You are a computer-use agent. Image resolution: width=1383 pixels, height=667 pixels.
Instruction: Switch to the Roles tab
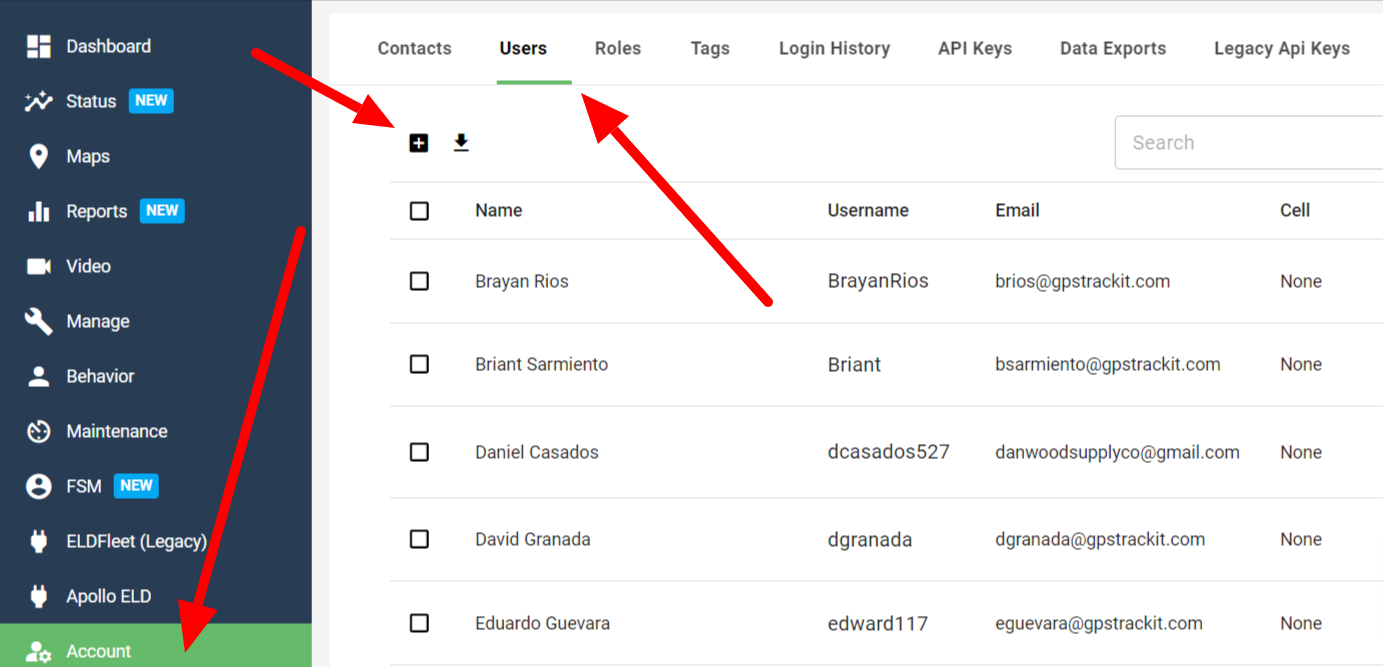618,48
